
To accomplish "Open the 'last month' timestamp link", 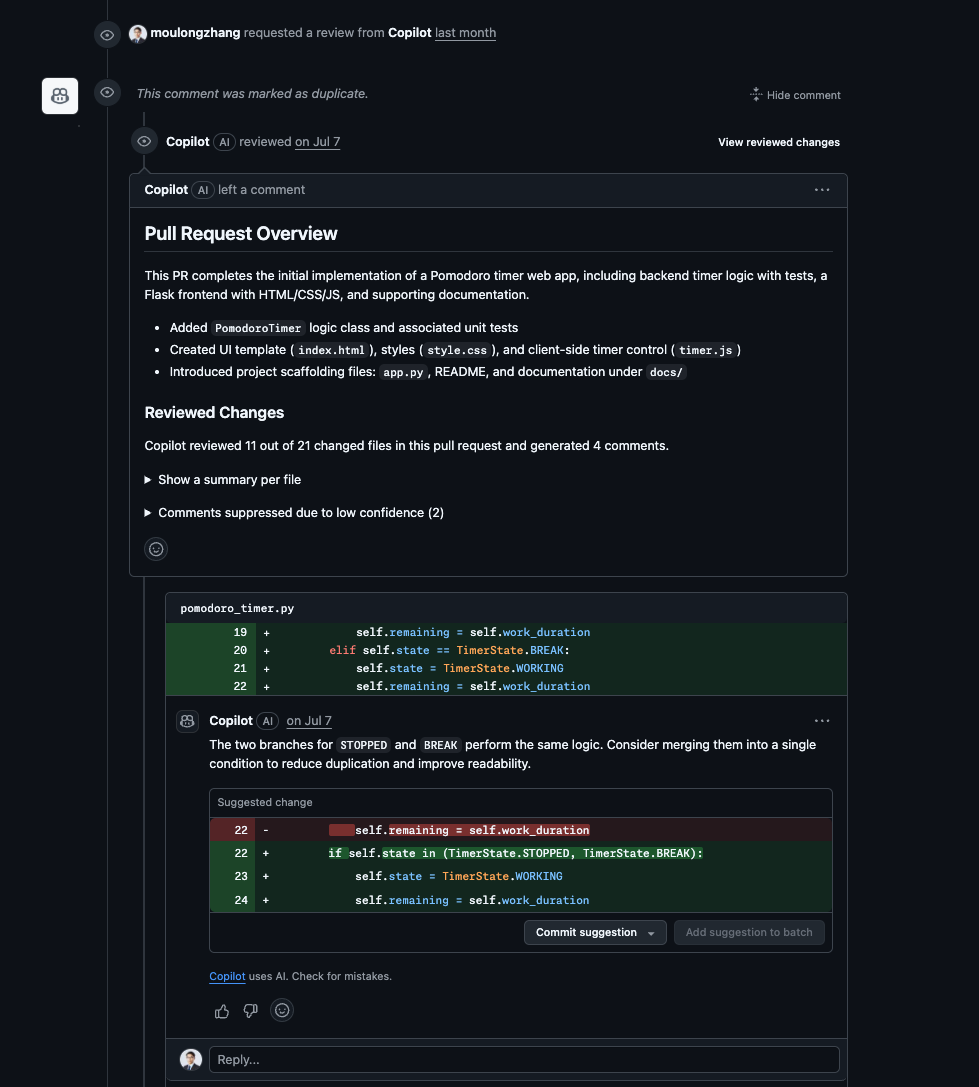I will pos(465,33).
